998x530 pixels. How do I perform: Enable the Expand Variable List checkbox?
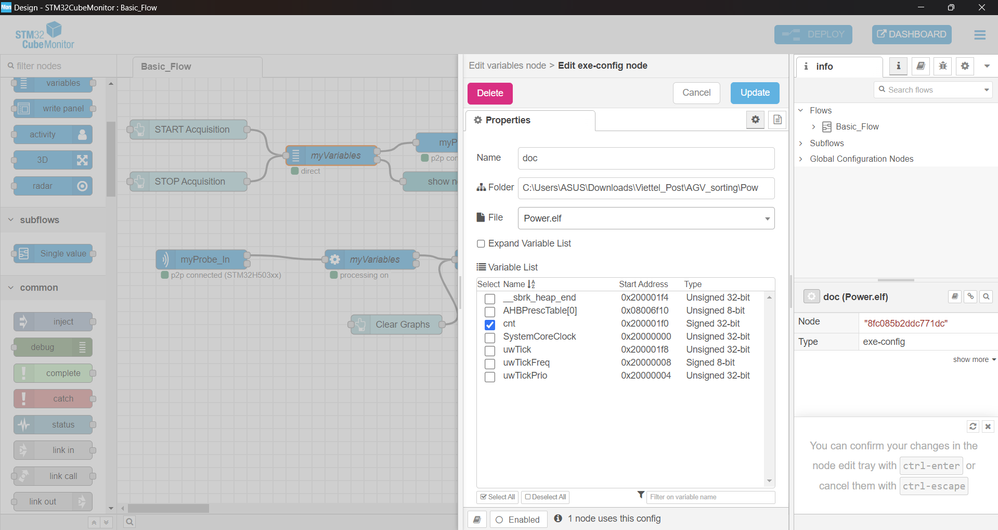click(x=481, y=244)
